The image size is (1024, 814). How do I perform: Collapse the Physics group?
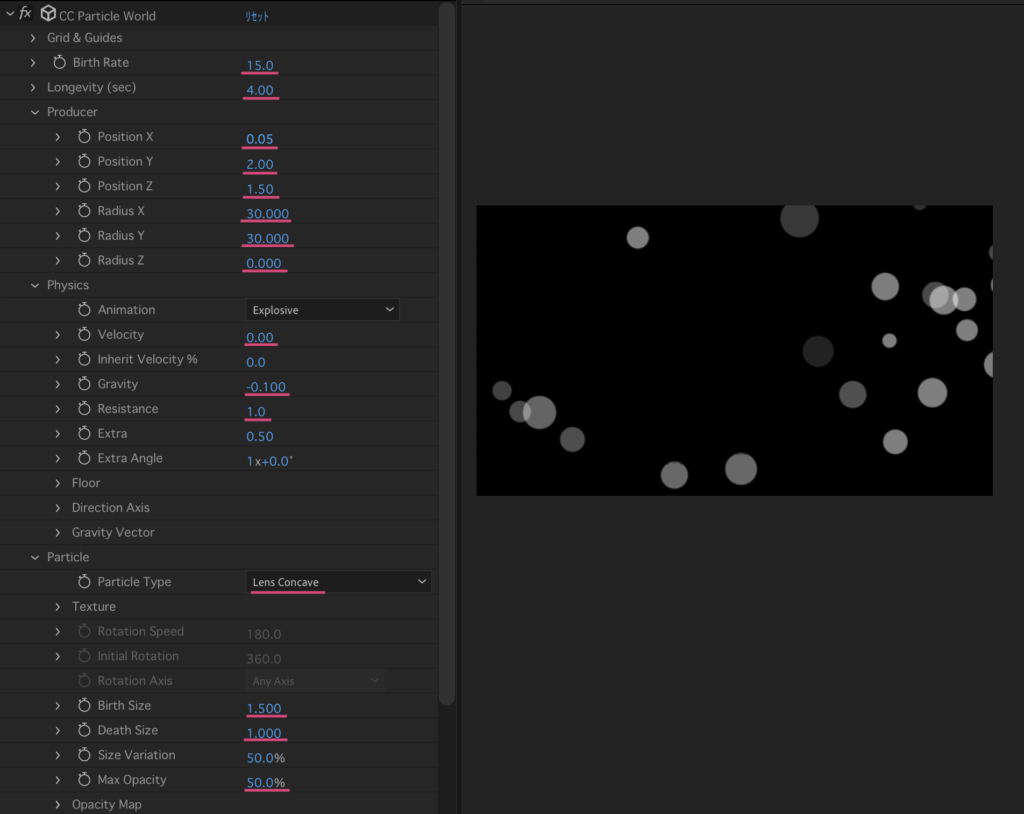[34, 285]
